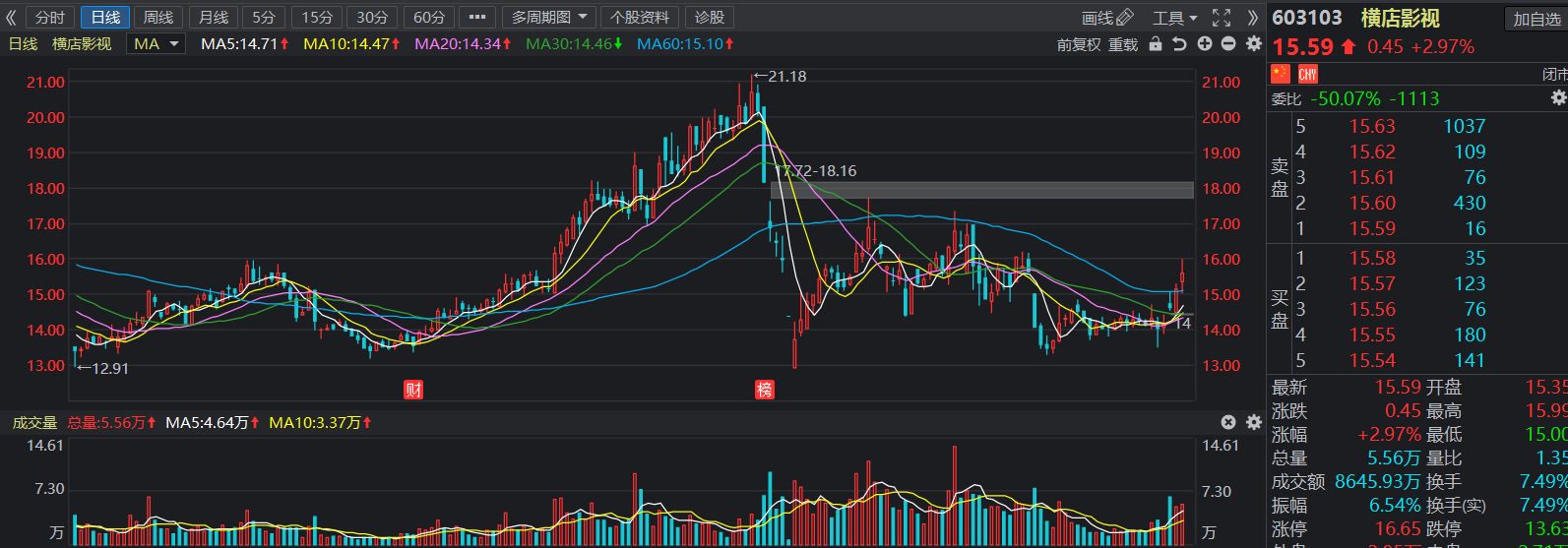This screenshot has width=1568, height=548.
Task: Click sell level 2 price 15.60
Action: click(x=1372, y=203)
